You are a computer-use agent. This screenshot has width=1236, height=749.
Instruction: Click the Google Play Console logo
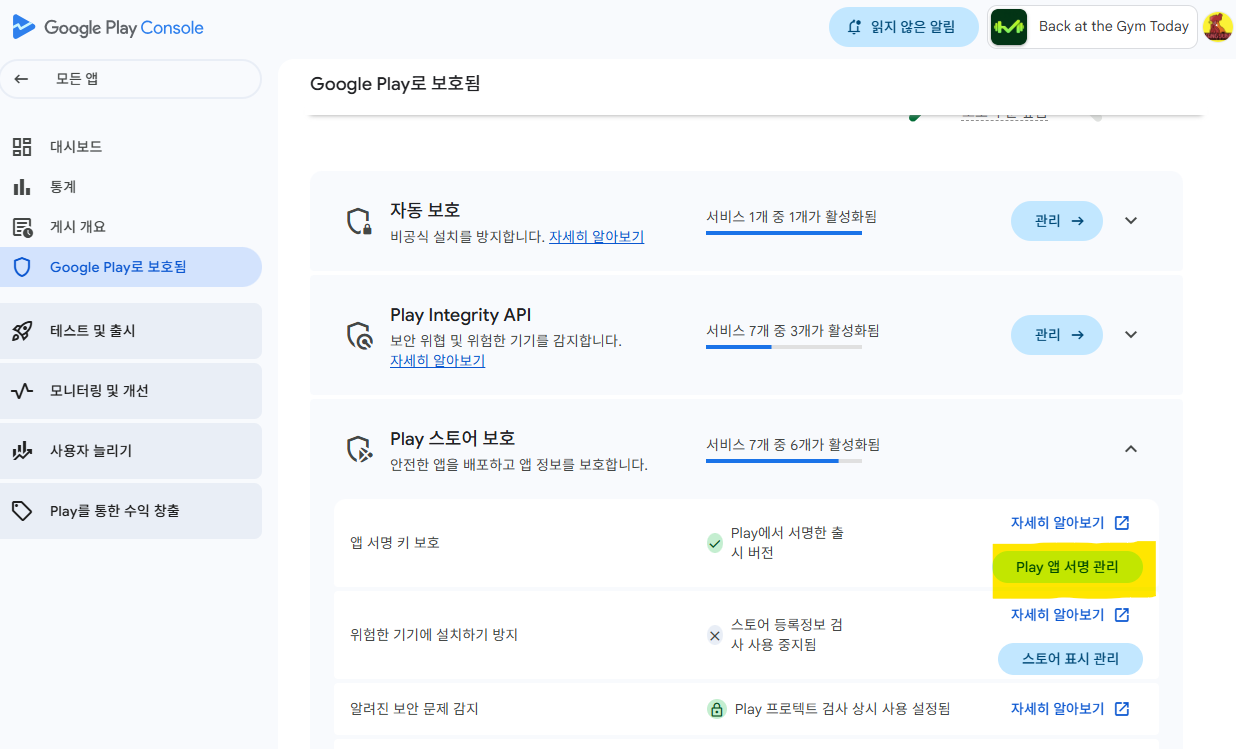click(x=108, y=27)
